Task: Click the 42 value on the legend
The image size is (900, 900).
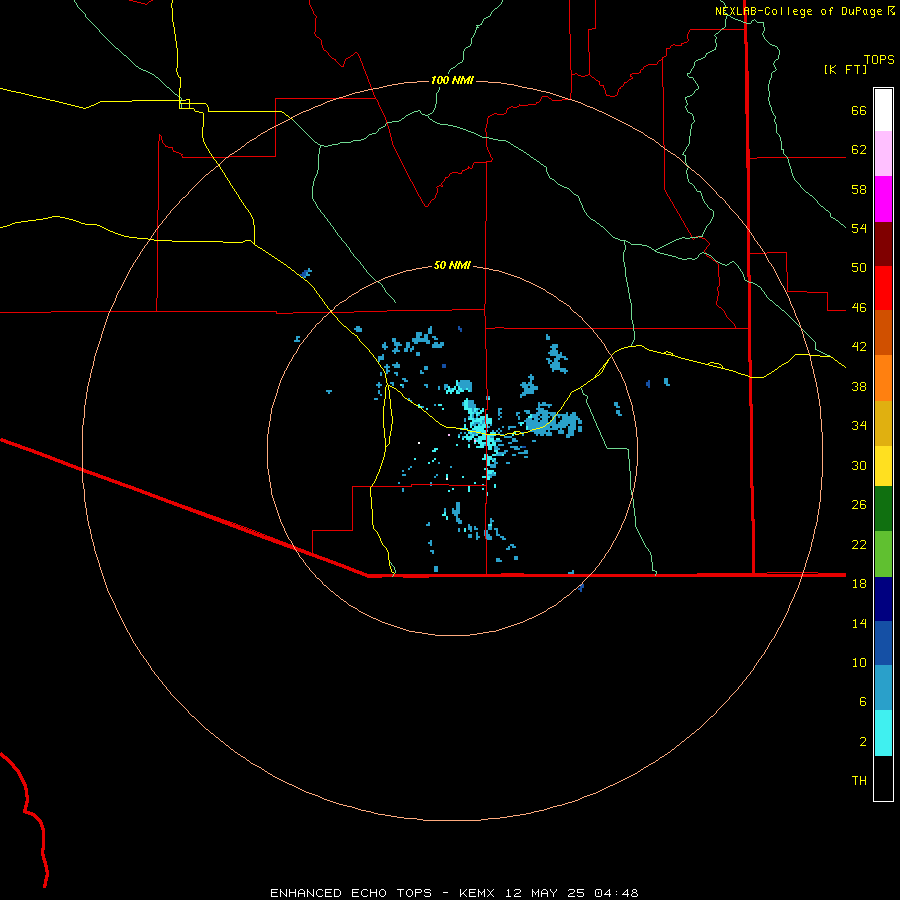Action: pos(859,347)
